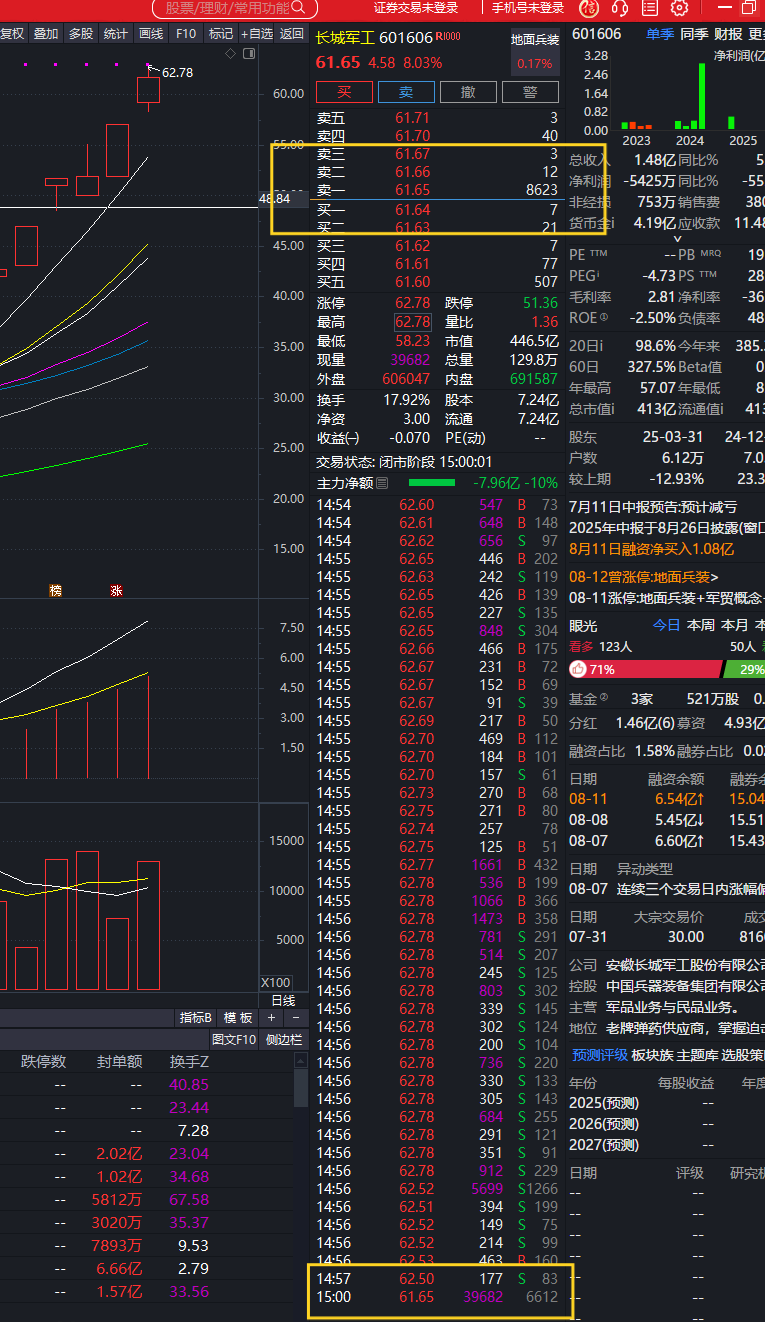765x1322 pixels.
Task: Toggle the 侧边栏 sidebar
Action: tap(282, 1039)
